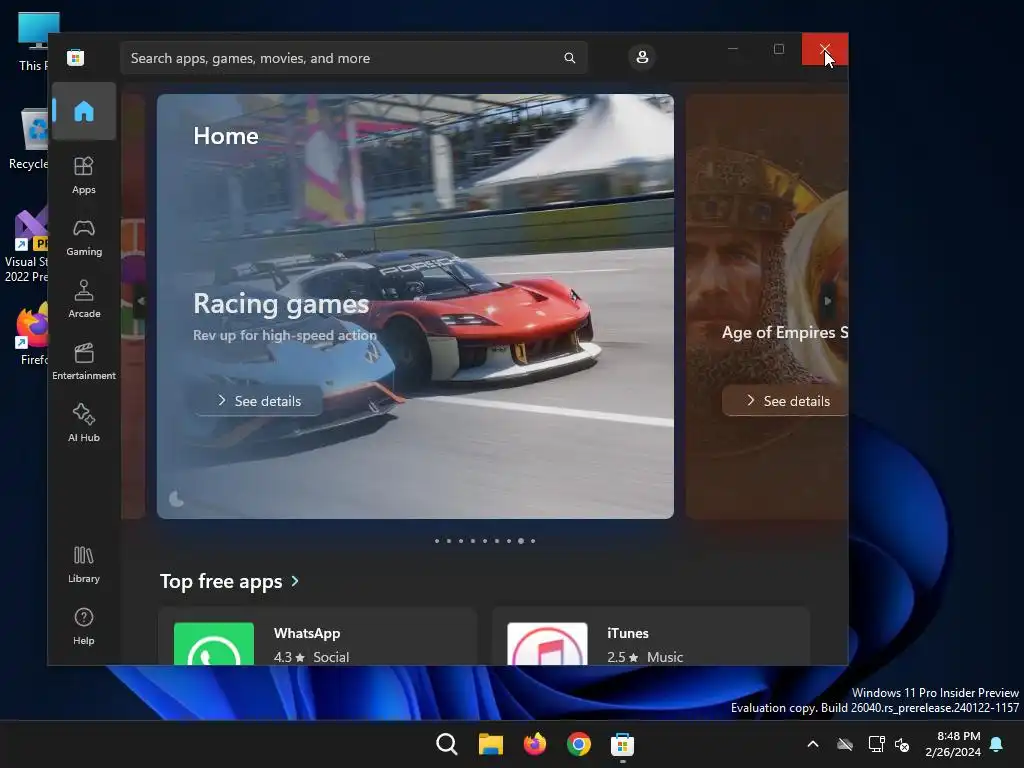
Task: Open Library in Store sidebar
Action: [84, 564]
